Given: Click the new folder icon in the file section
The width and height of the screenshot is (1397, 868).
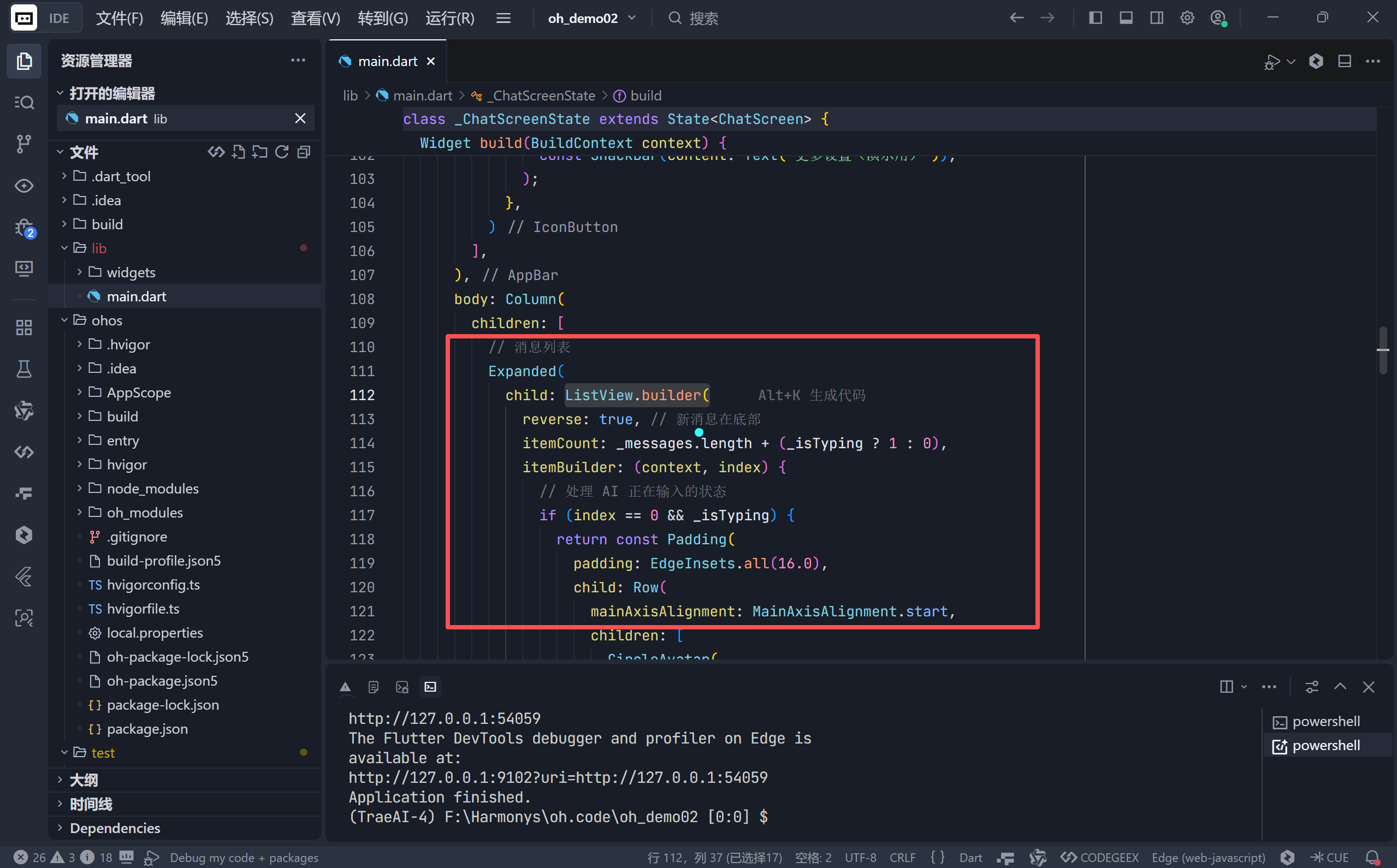Looking at the screenshot, I should [x=260, y=152].
